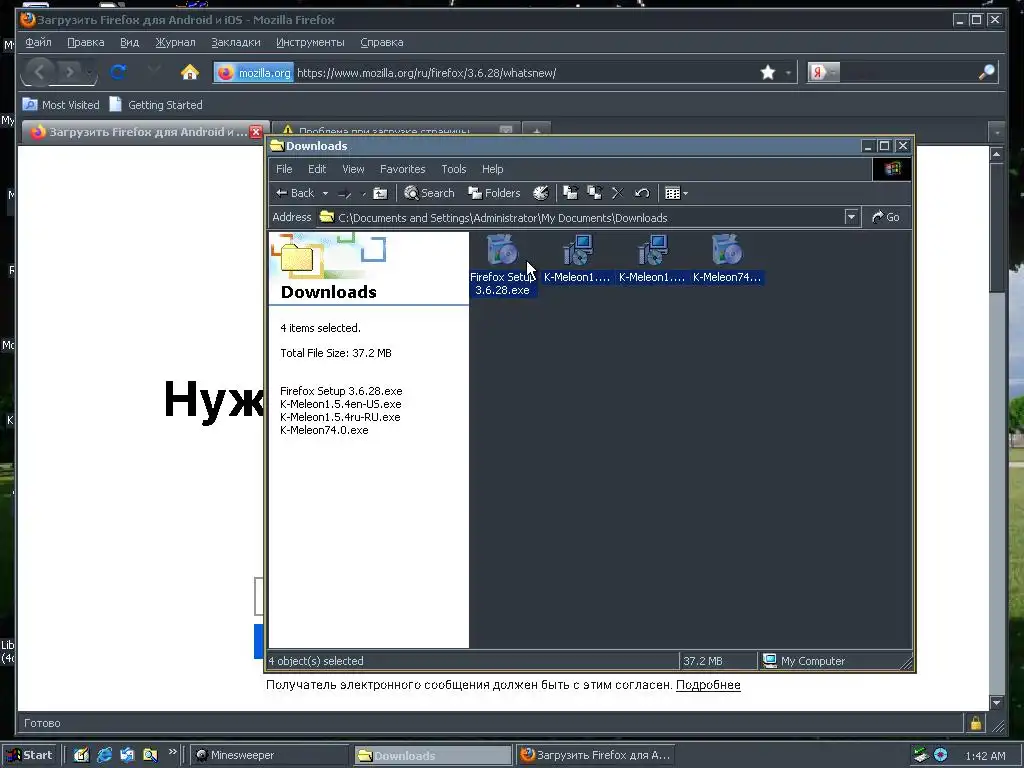Click Firefox Back button
This screenshot has width=1024, height=768.
click(39, 72)
